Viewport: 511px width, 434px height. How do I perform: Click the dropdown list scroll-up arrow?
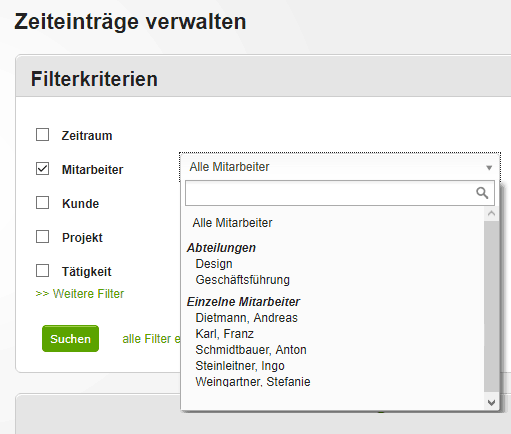pyautogui.click(x=491, y=214)
